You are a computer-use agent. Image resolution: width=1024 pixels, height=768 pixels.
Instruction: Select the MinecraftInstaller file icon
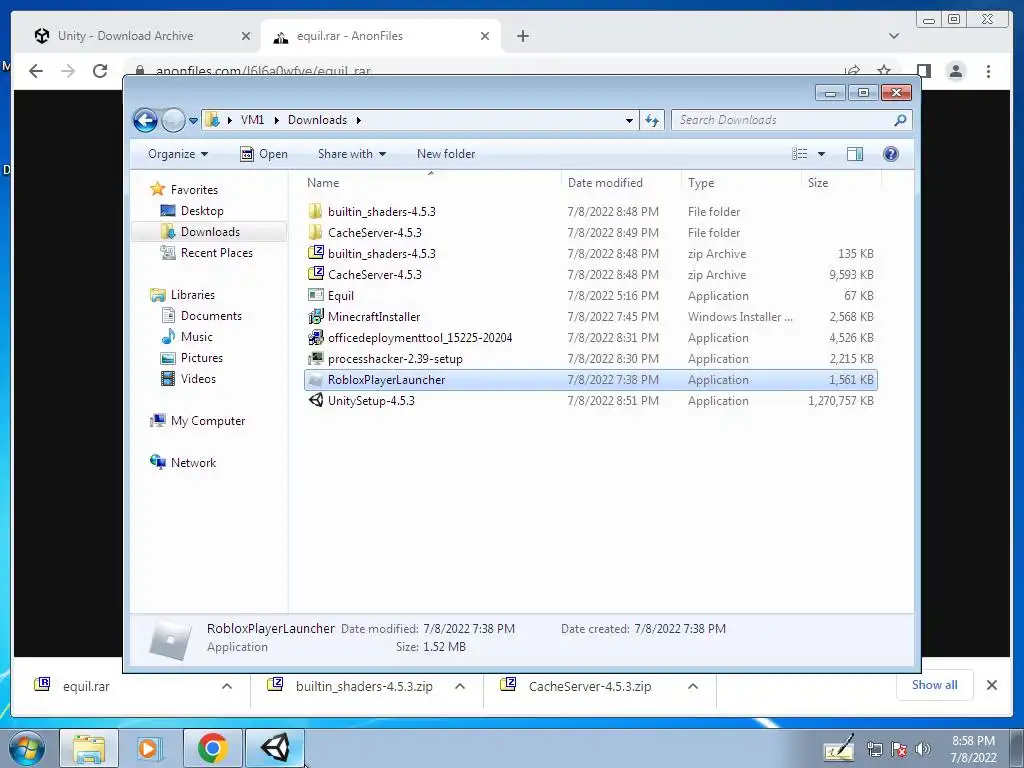[x=315, y=317]
